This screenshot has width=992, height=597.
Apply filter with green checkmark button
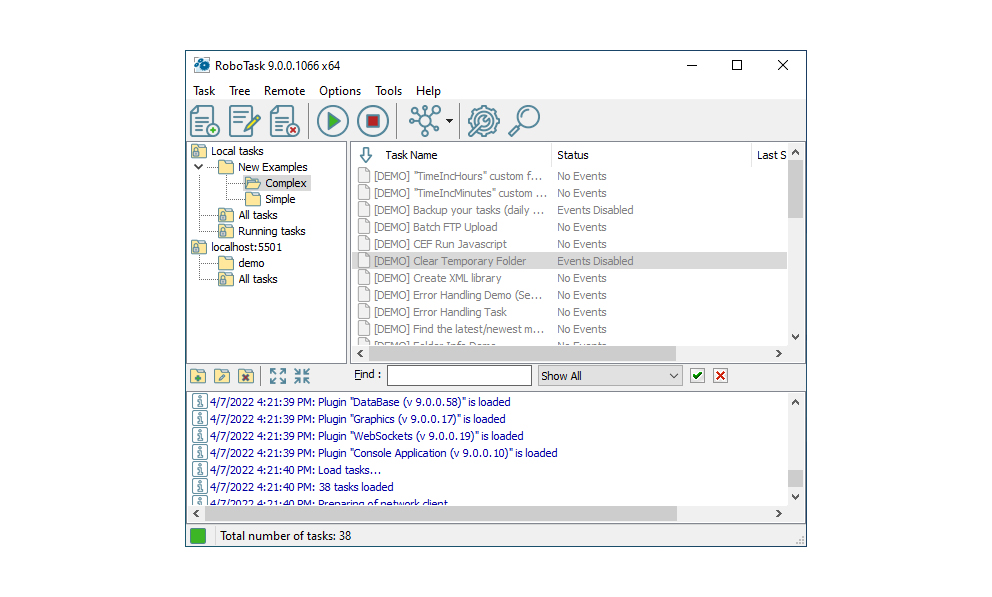pos(697,376)
